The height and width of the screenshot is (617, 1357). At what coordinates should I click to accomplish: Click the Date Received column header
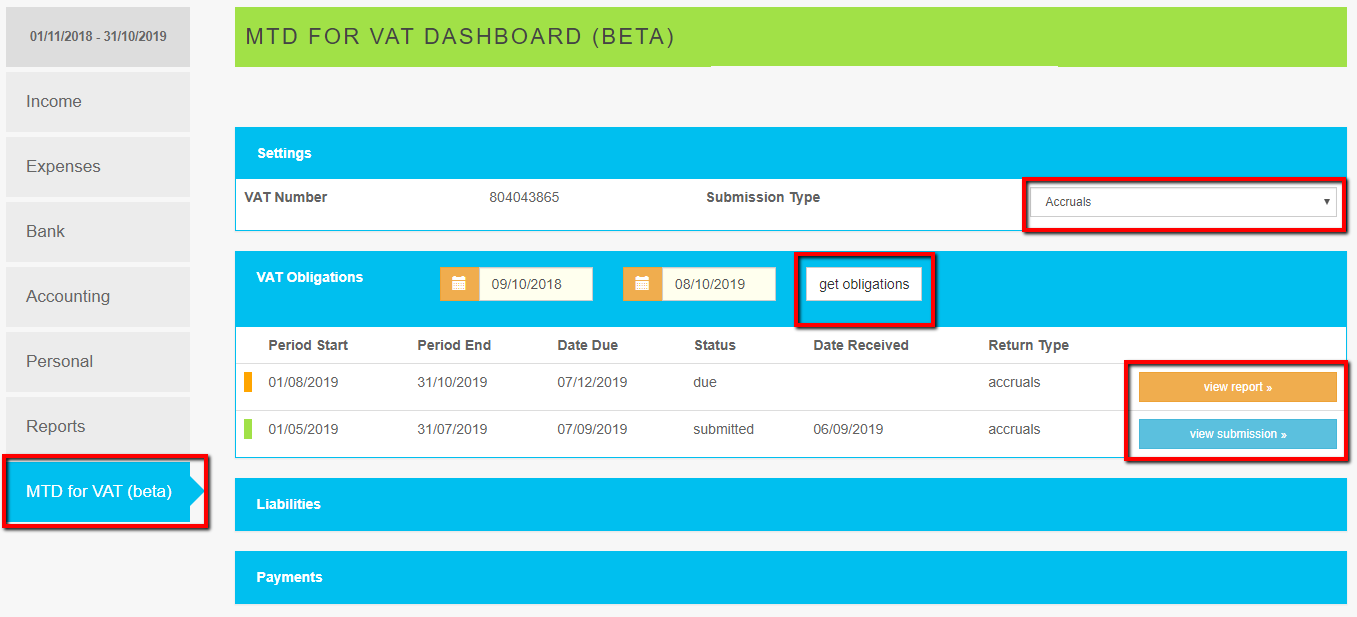click(861, 345)
